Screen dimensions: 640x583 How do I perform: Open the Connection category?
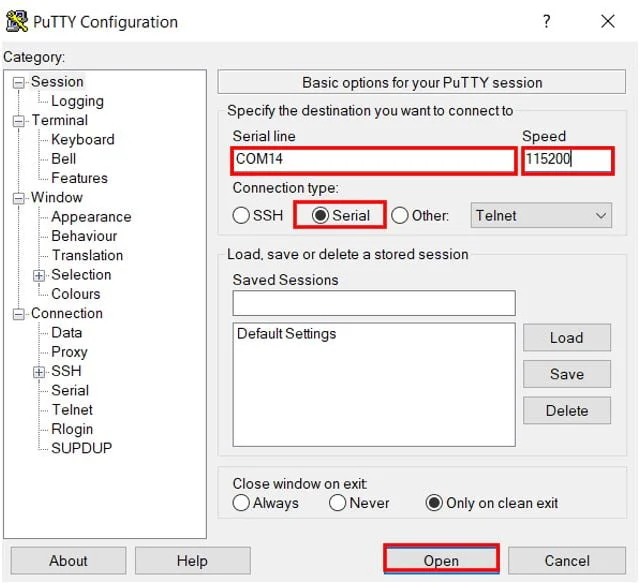pyautogui.click(x=67, y=313)
